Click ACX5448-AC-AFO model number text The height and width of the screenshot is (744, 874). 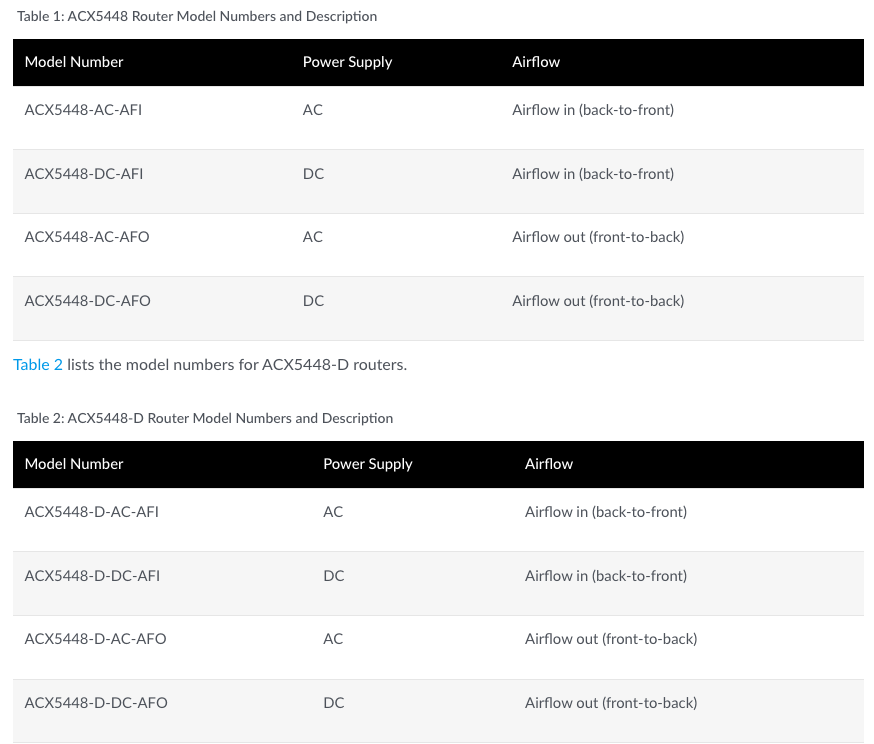pyautogui.click(x=87, y=237)
